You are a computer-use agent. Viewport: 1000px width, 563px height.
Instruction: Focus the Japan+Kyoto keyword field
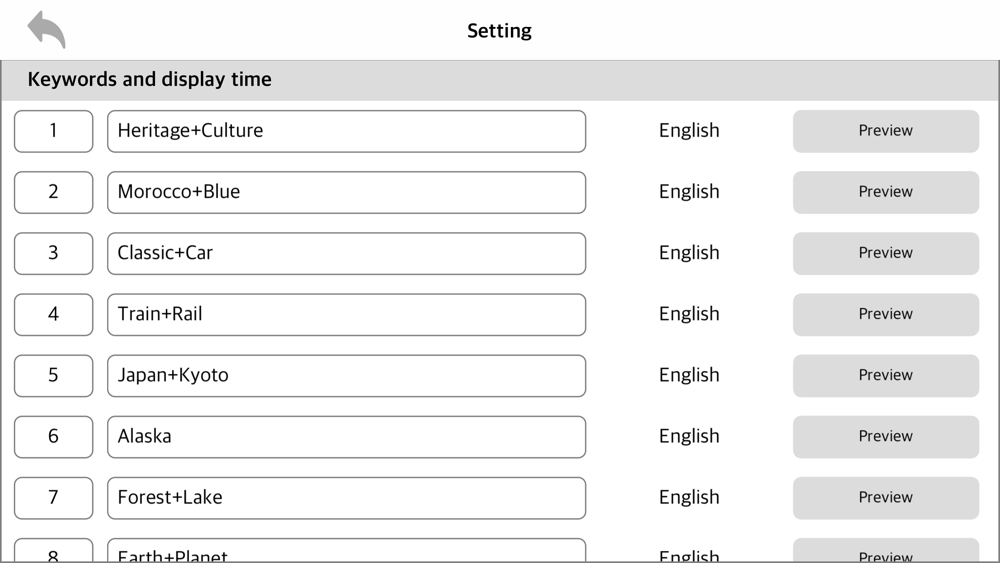(346, 375)
